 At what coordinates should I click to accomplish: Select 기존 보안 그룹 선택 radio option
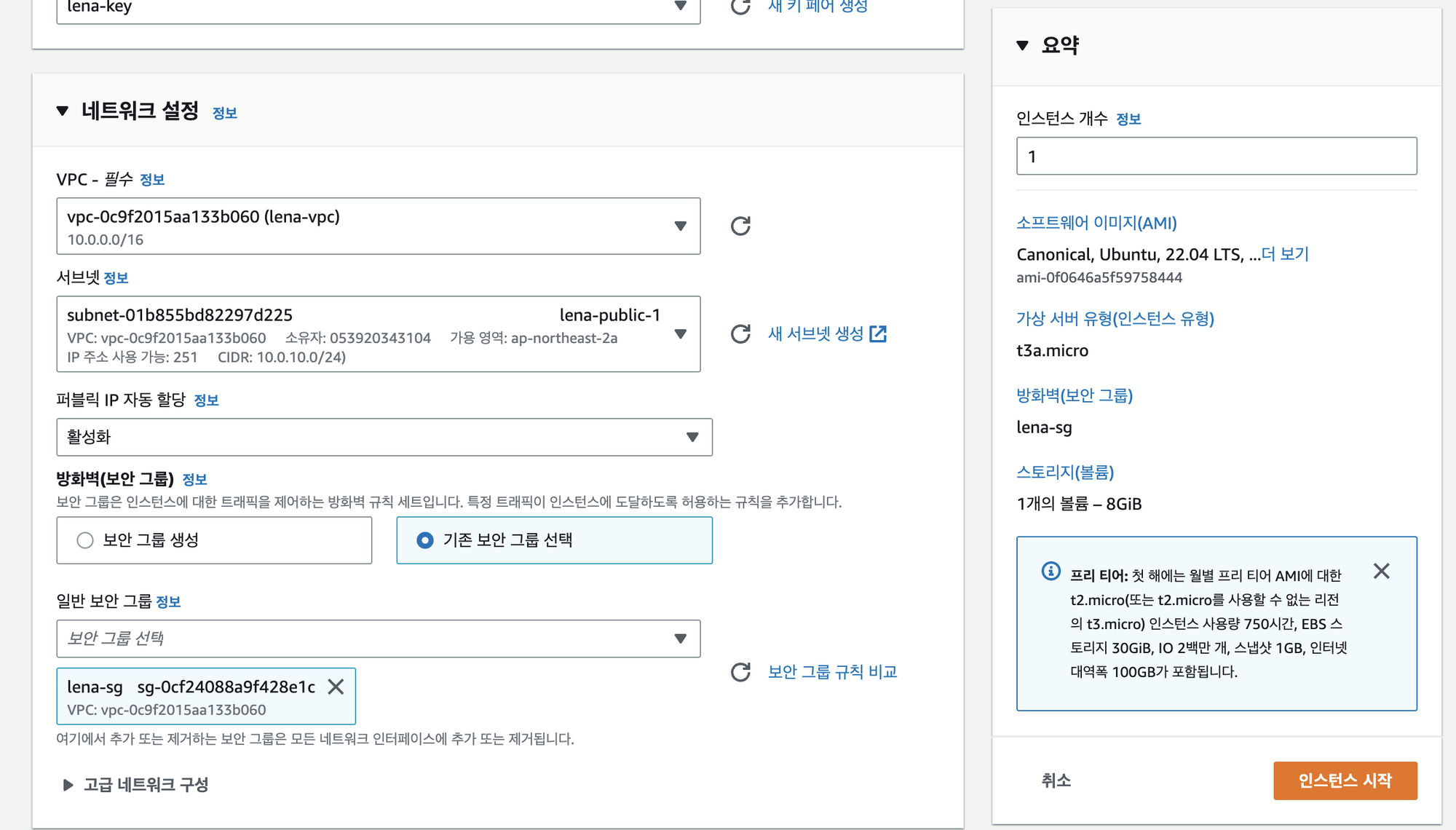(x=425, y=540)
